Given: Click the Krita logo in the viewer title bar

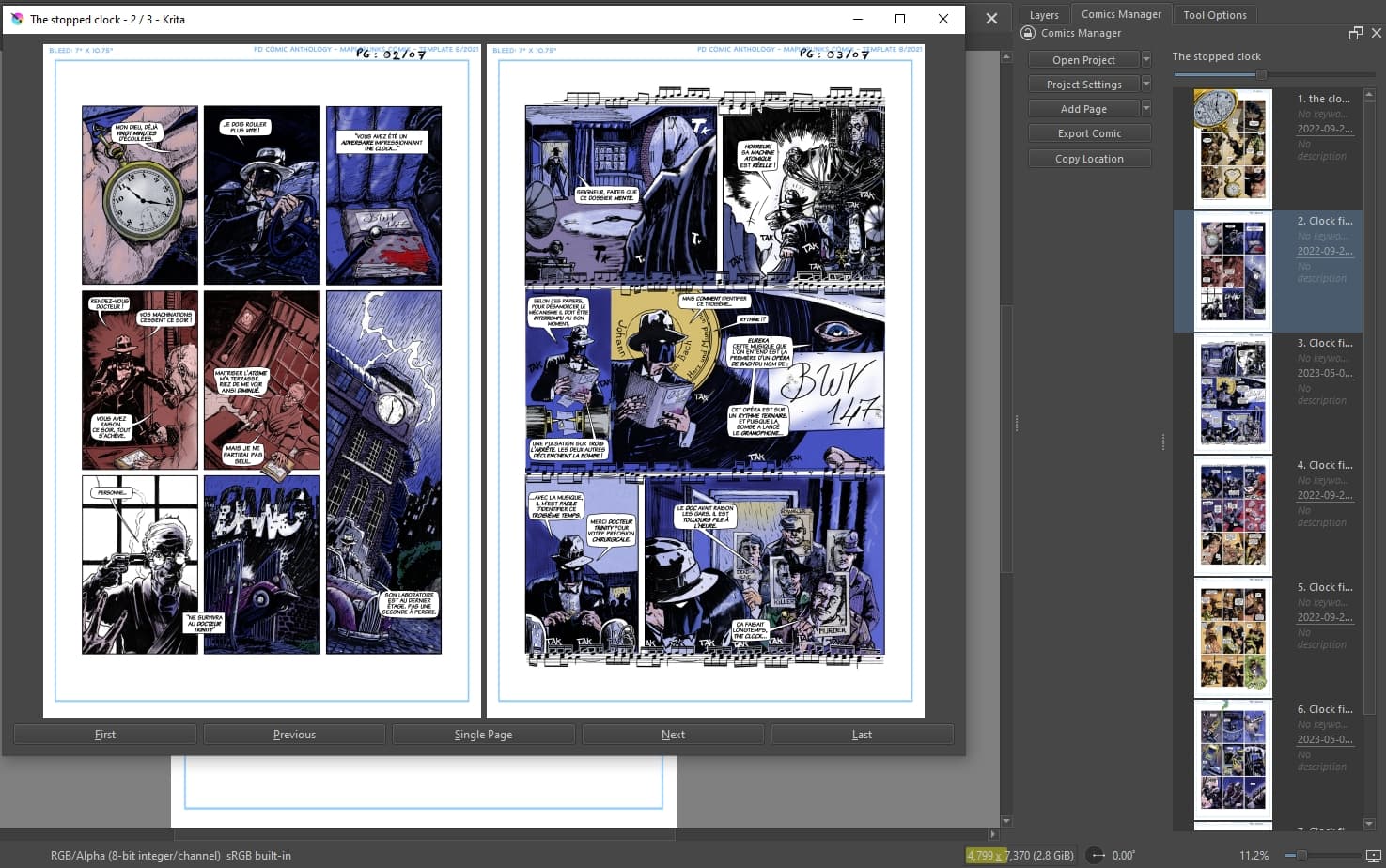Looking at the screenshot, I should 17,19.
